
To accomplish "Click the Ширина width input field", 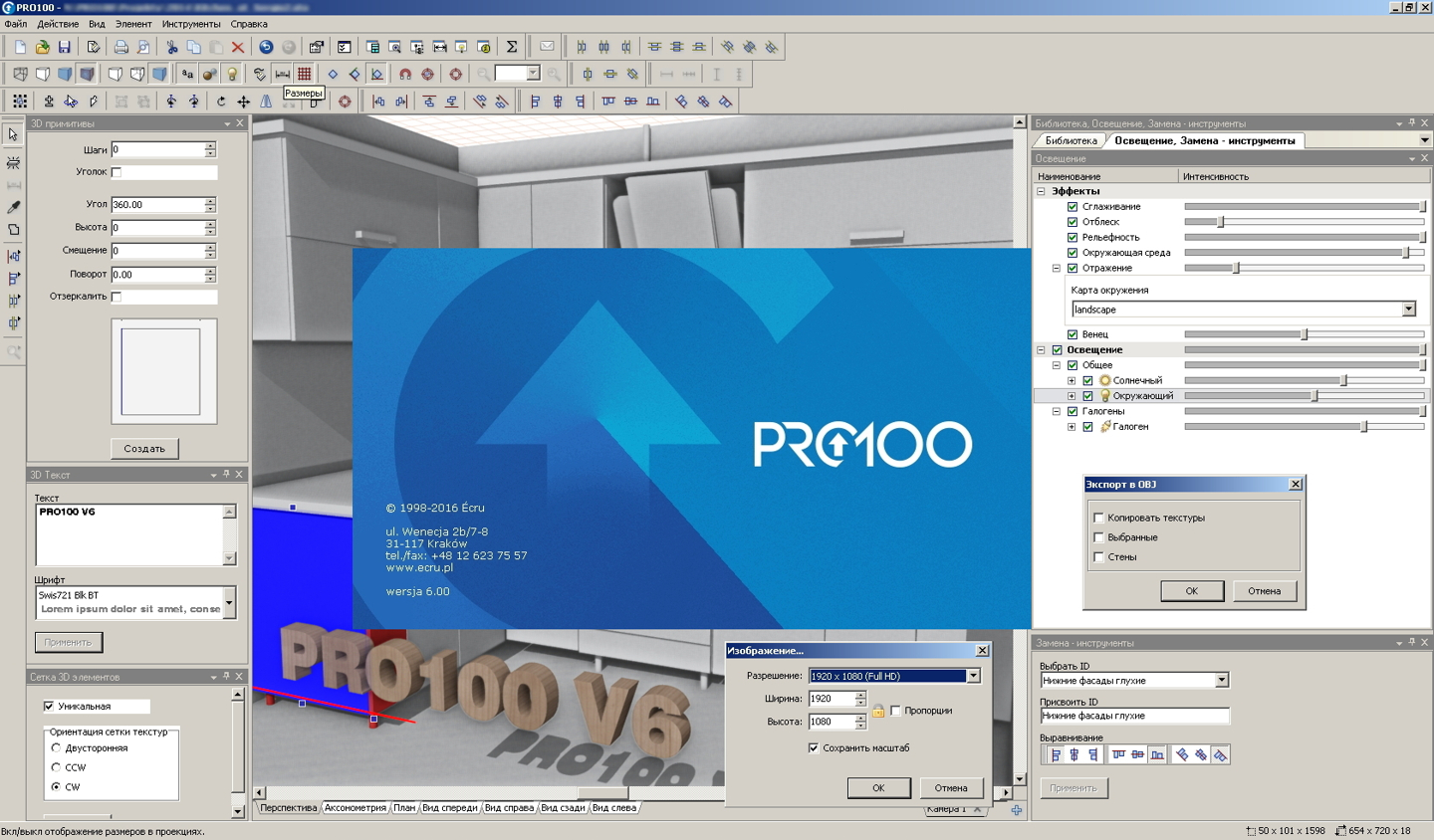I will (832, 699).
